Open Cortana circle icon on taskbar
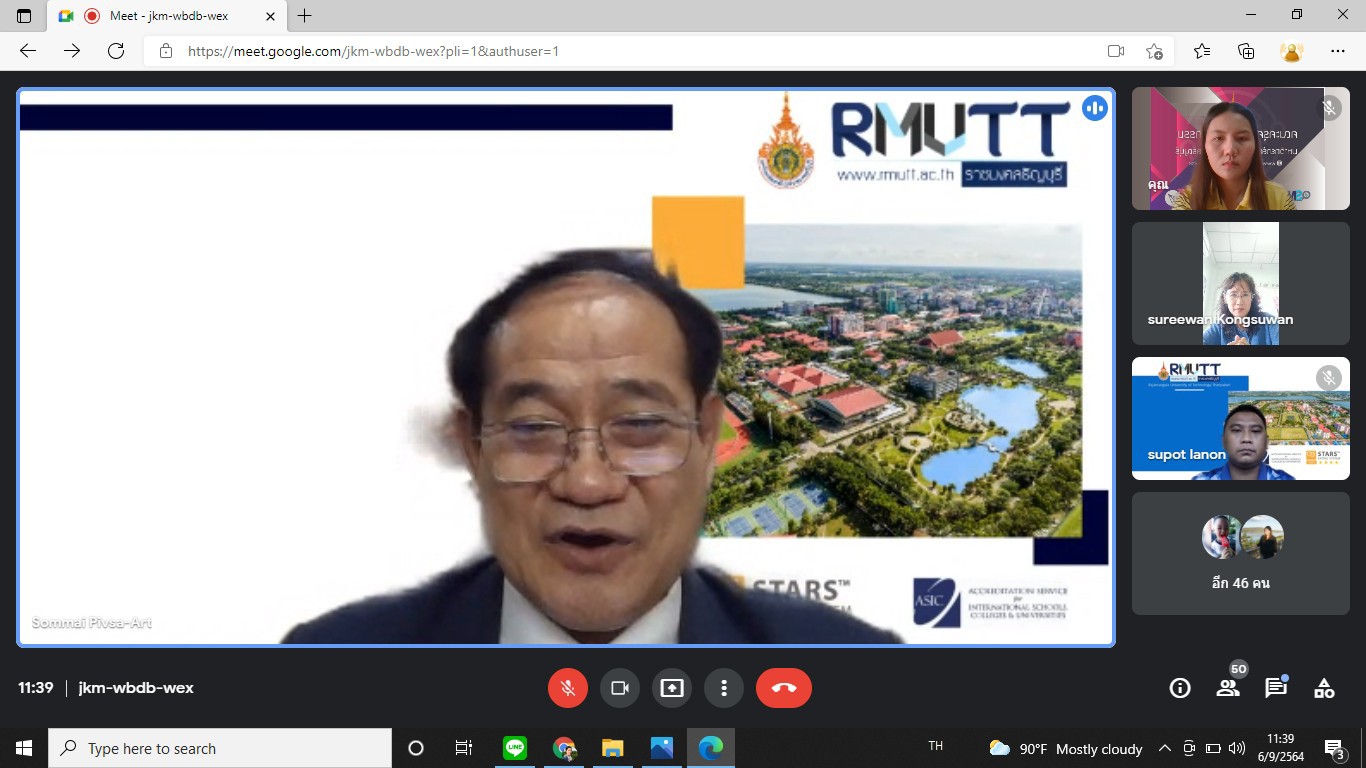The width and height of the screenshot is (1366, 768). click(x=416, y=748)
